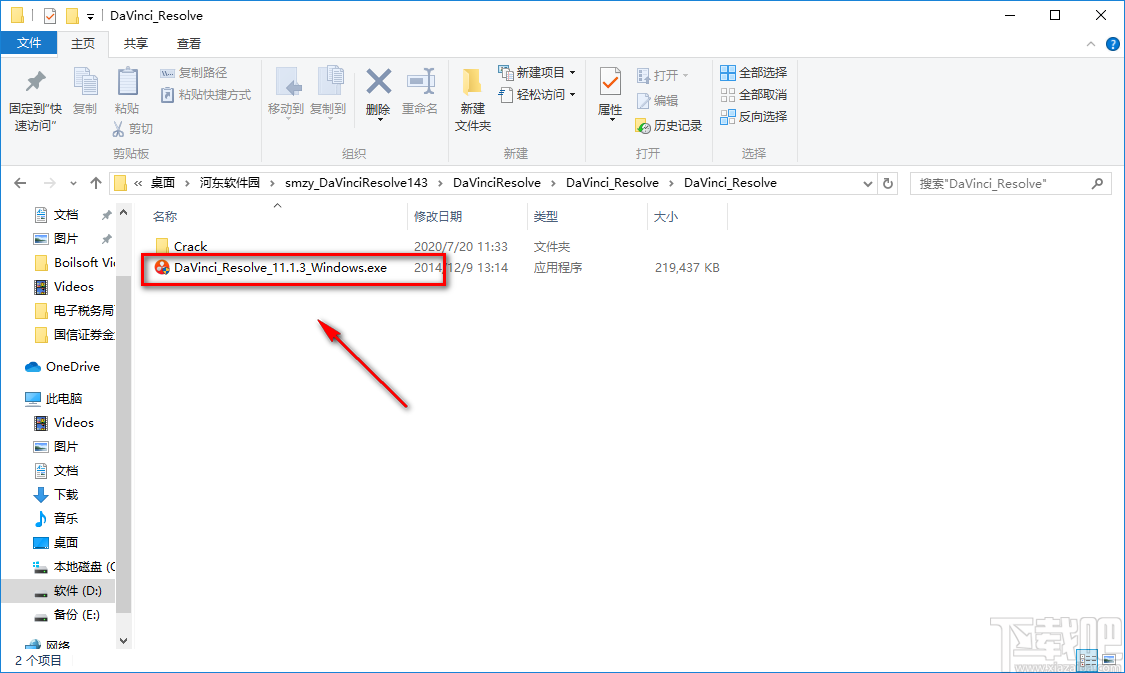Go to 桌面 in the address breadcrumb

click(163, 183)
